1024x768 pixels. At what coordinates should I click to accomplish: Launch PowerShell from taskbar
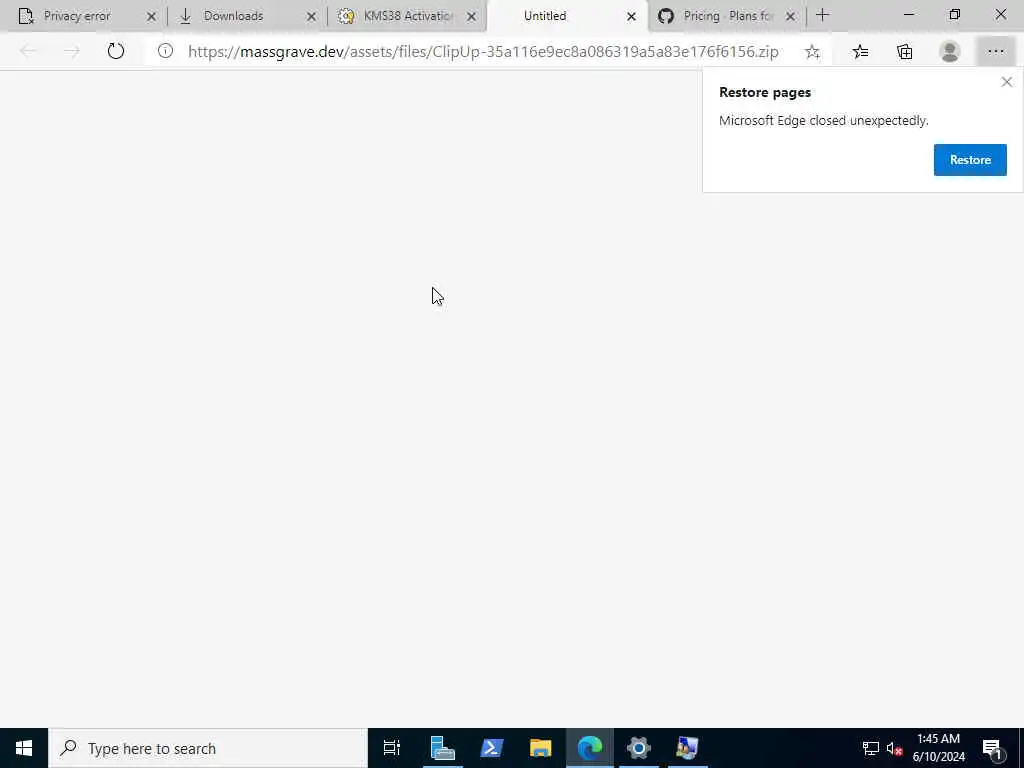(x=491, y=748)
